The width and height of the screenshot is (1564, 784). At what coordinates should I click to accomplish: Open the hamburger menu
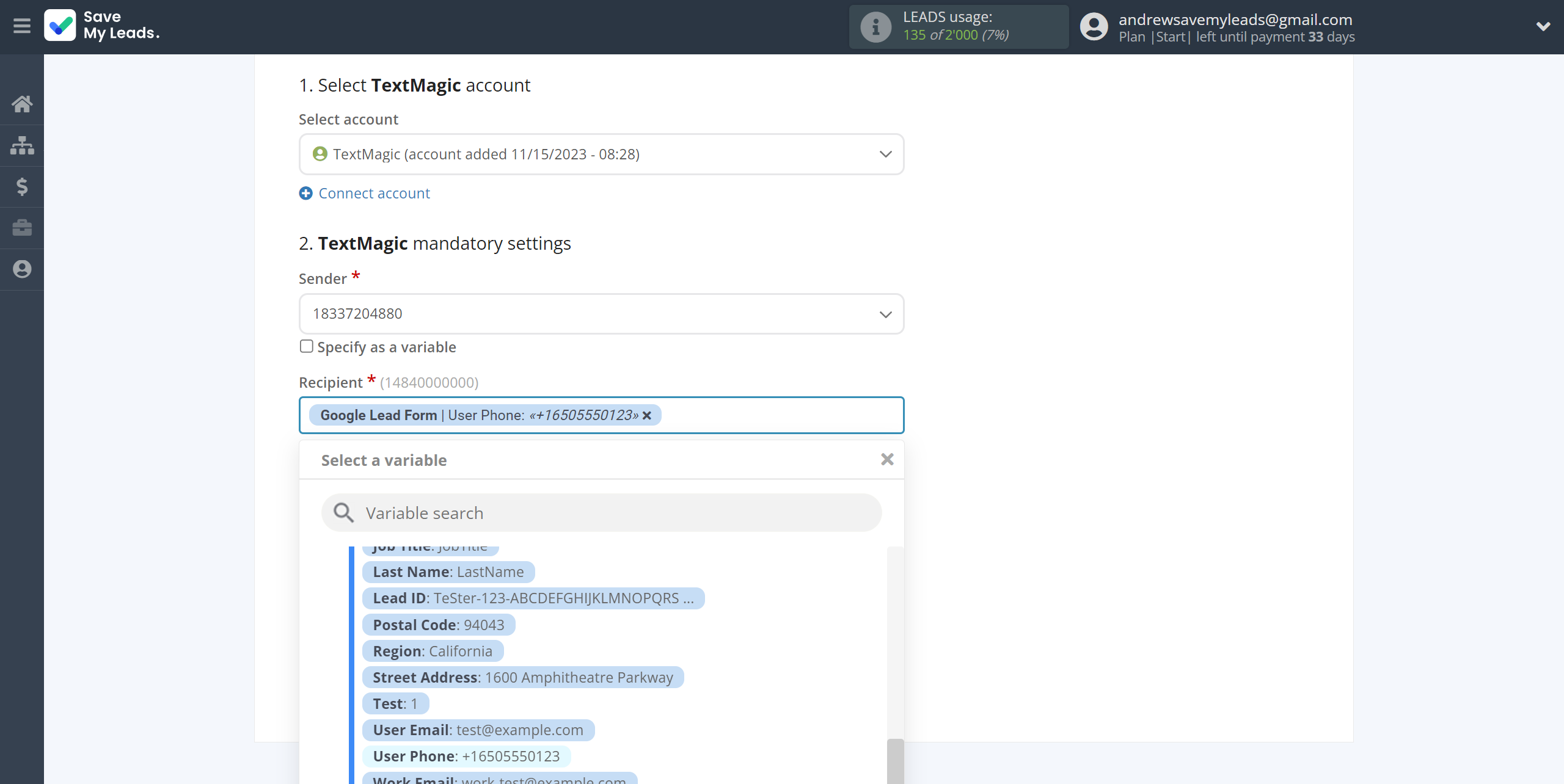(22, 26)
